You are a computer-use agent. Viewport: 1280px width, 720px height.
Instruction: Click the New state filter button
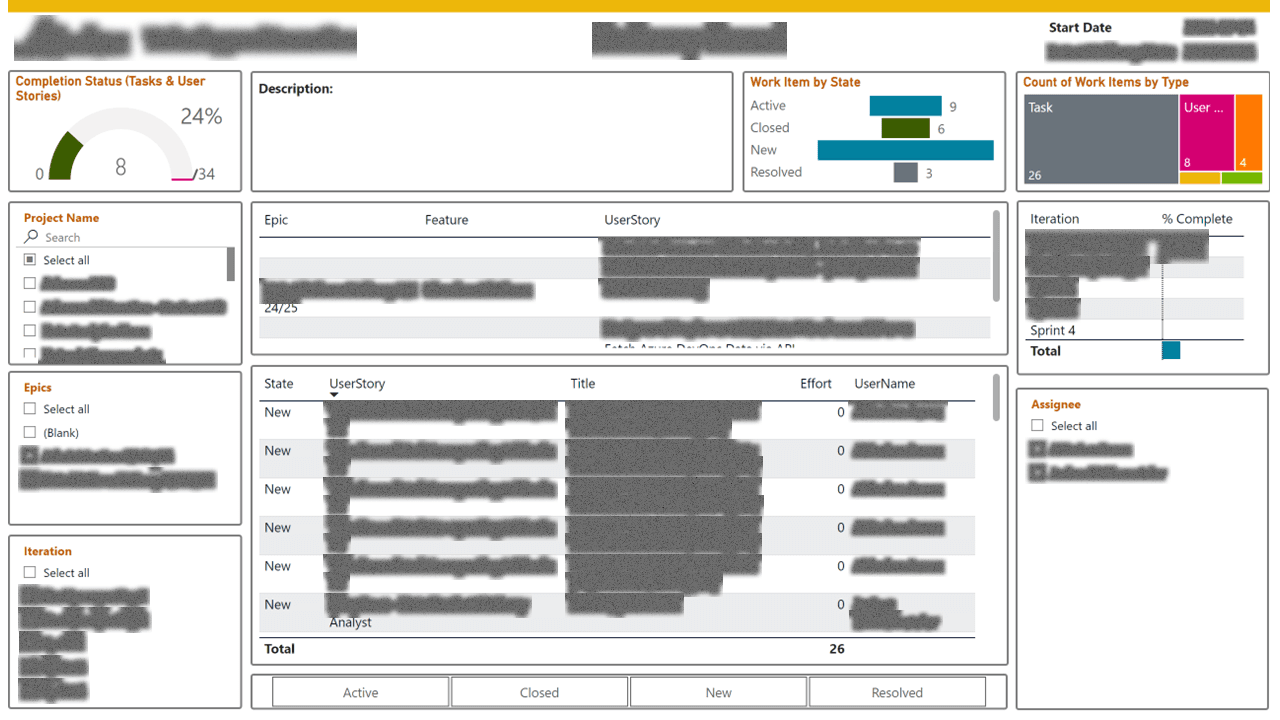[x=718, y=691]
